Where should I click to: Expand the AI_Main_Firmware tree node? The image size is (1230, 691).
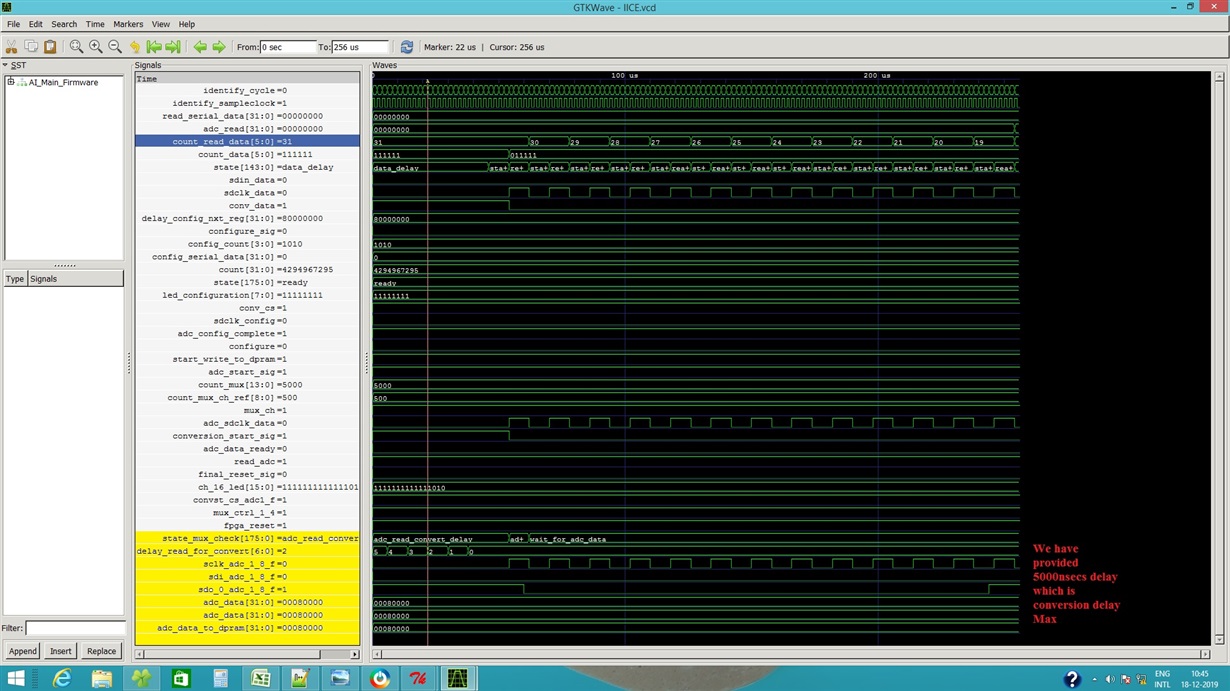pyautogui.click(x=11, y=82)
